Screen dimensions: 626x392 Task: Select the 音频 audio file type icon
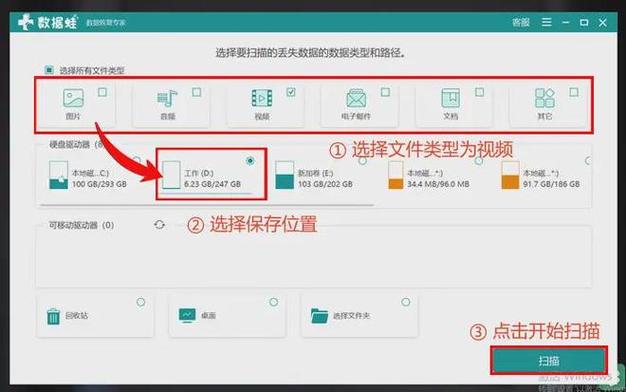pyautogui.click(x=167, y=98)
